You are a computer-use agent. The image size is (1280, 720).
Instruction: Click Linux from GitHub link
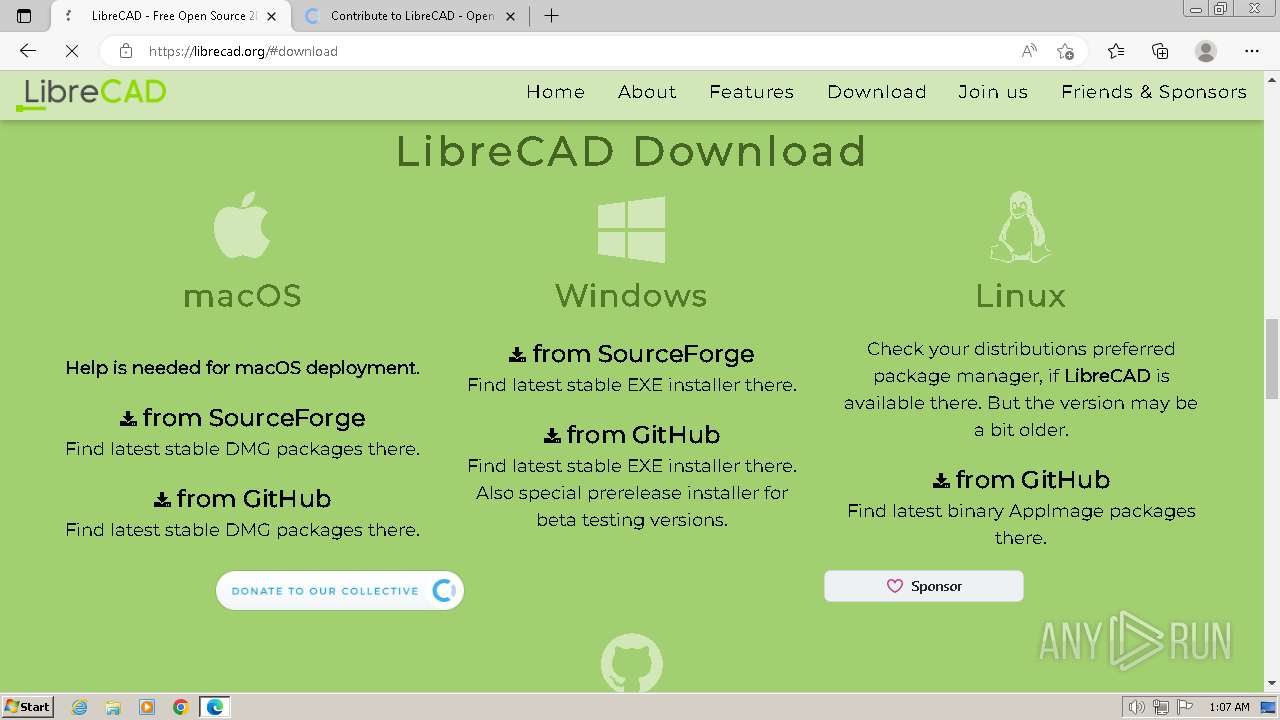tap(1020, 480)
